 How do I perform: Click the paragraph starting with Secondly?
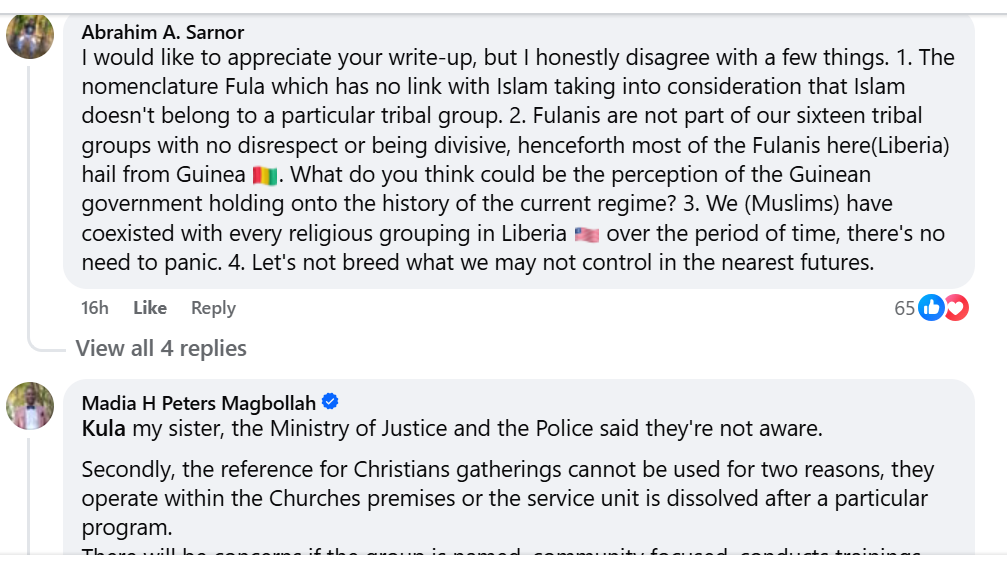tap(500, 498)
